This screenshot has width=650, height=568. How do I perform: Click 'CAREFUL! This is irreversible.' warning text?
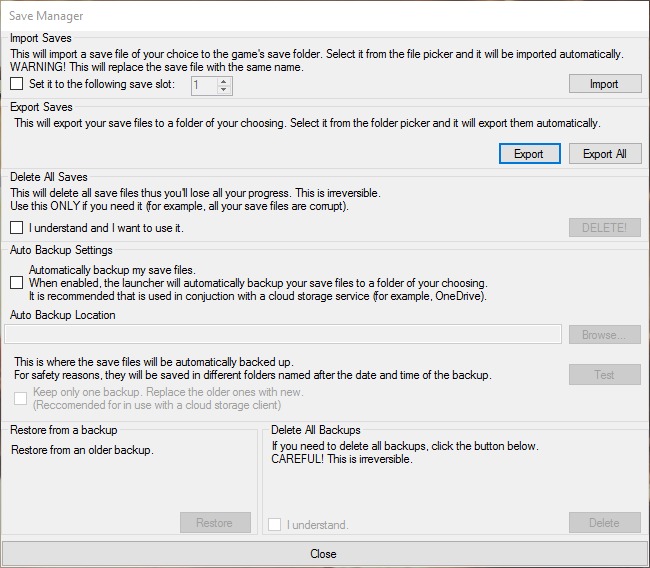pos(342,459)
